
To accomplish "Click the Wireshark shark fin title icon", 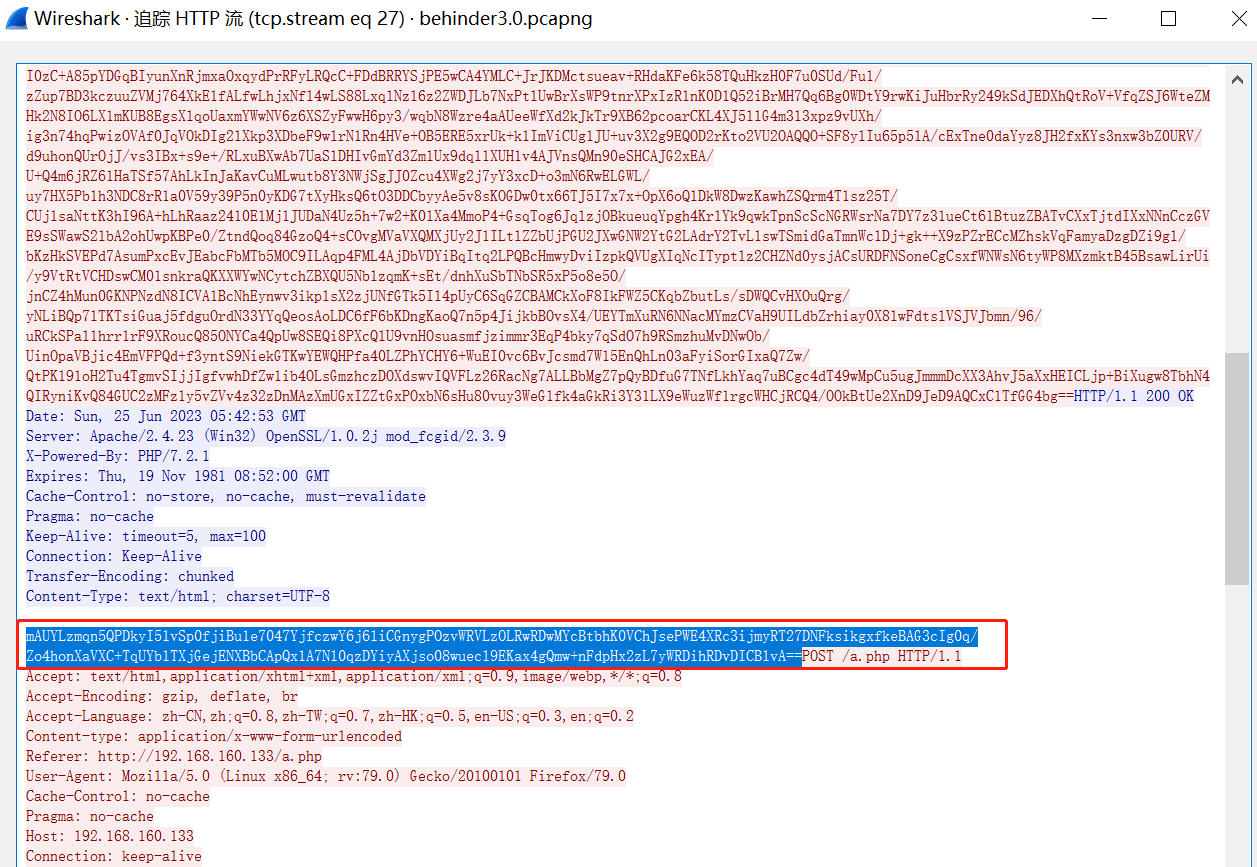I will pyautogui.click(x=17, y=19).
